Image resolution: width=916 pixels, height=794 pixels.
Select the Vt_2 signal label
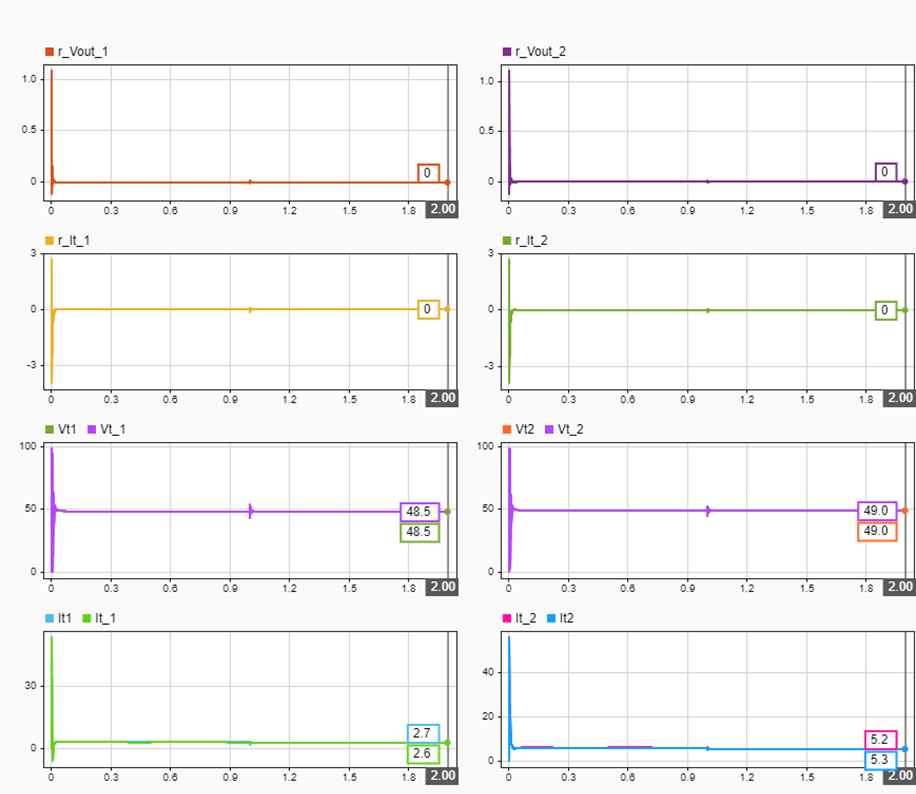tap(570, 429)
